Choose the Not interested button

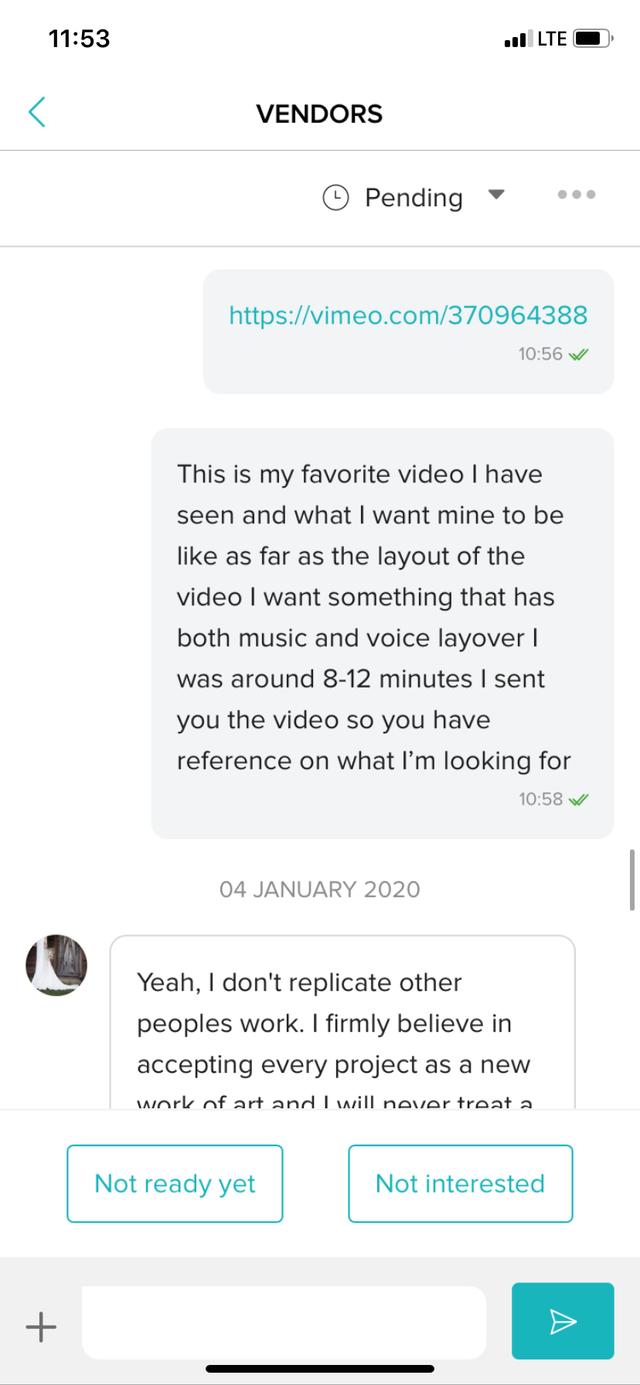[460, 1184]
